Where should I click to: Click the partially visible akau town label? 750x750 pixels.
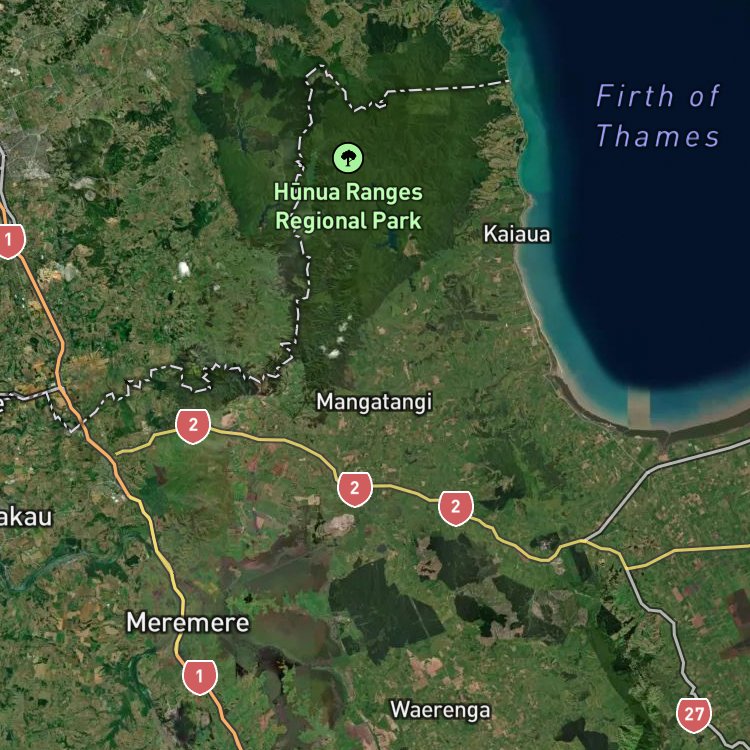[x=25, y=517]
